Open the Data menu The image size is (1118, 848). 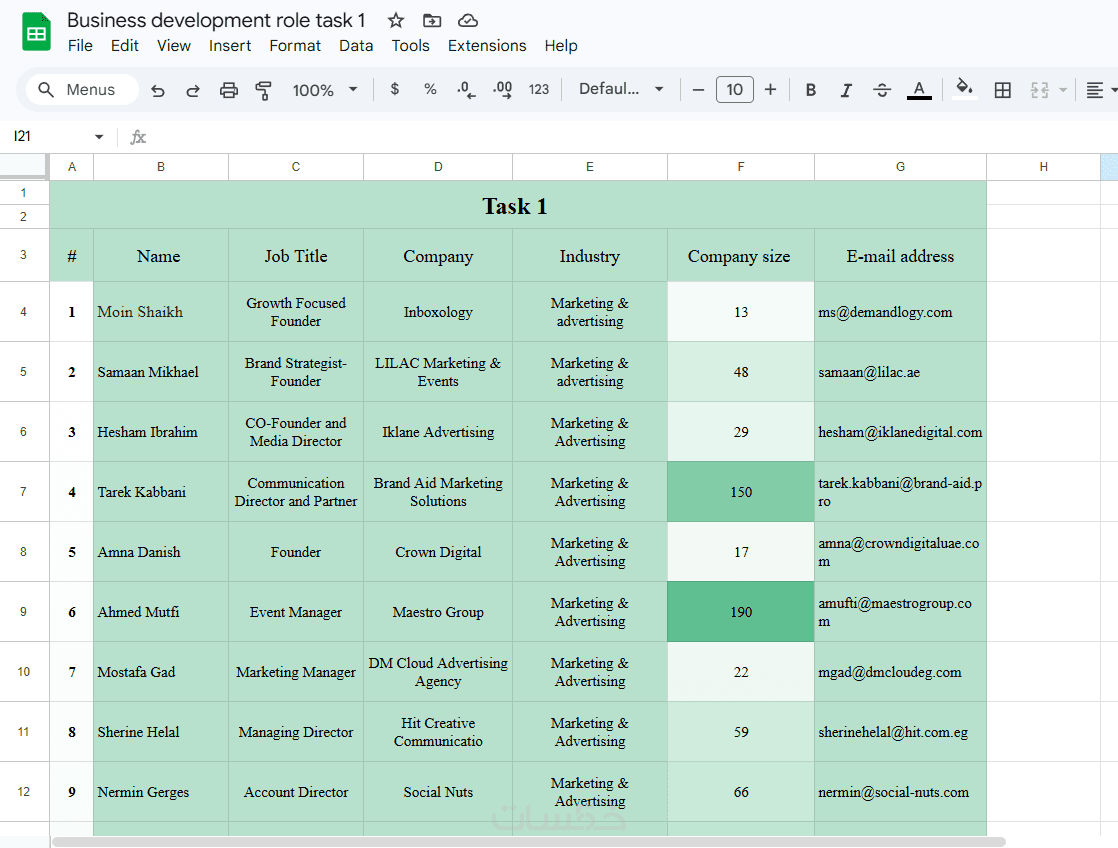(356, 46)
